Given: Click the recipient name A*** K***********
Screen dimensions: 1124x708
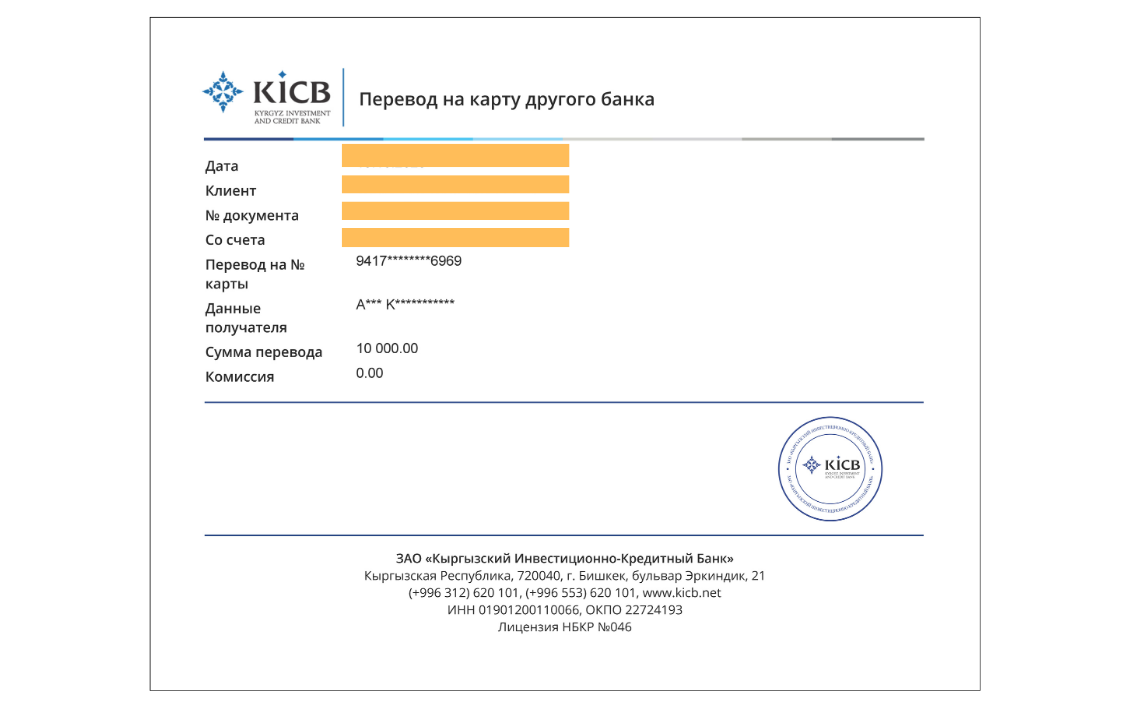Looking at the screenshot, I should [x=405, y=304].
